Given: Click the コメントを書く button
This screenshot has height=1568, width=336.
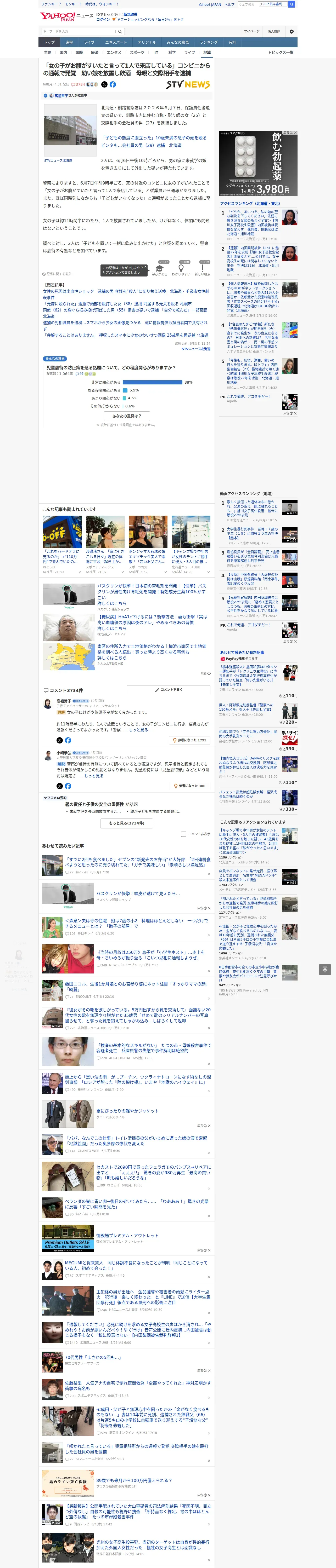Looking at the screenshot, I should click(x=169, y=690).
